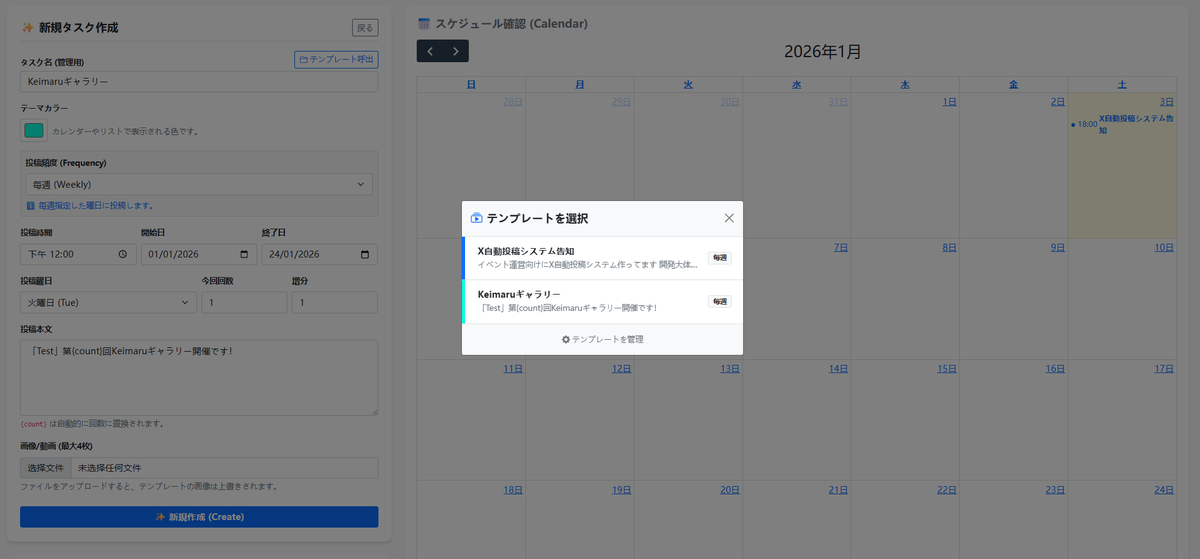Edit the 増分 field
Screen dimensions: 1200x559
click(334, 302)
